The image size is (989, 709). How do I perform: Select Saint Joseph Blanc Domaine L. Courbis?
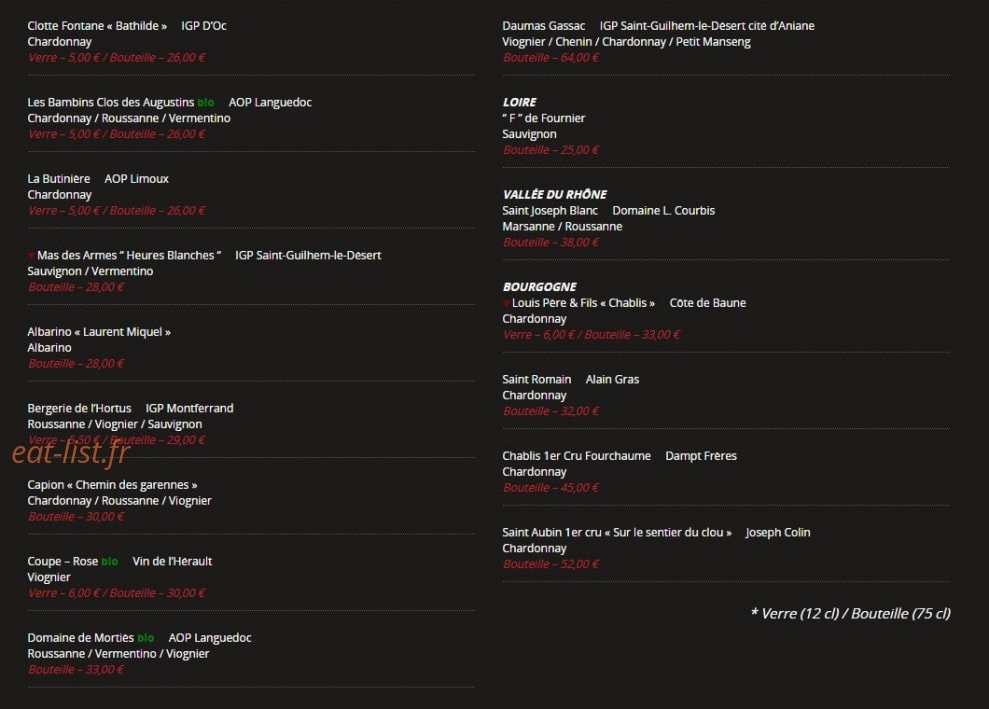(609, 211)
